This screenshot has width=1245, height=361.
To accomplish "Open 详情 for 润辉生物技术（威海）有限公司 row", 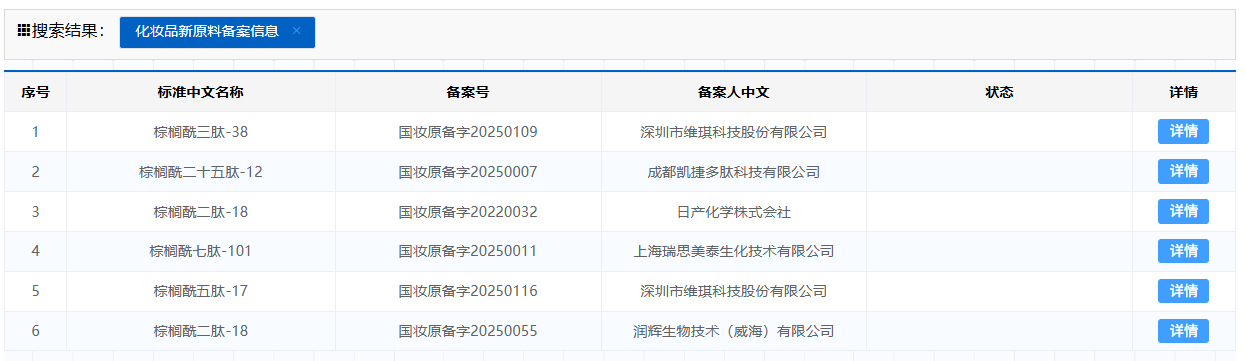I will coord(1183,331).
